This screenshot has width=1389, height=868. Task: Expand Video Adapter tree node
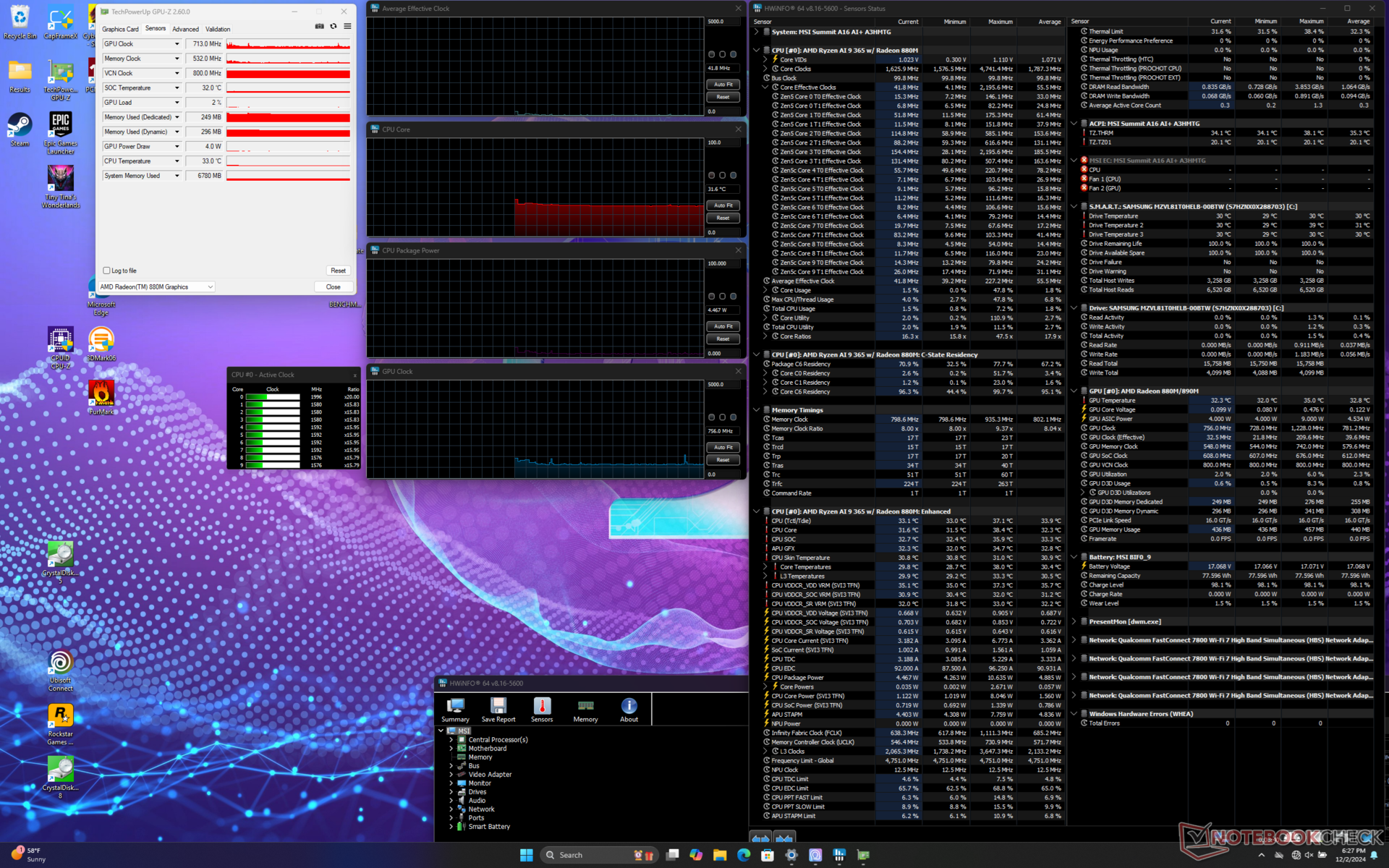tap(451, 775)
